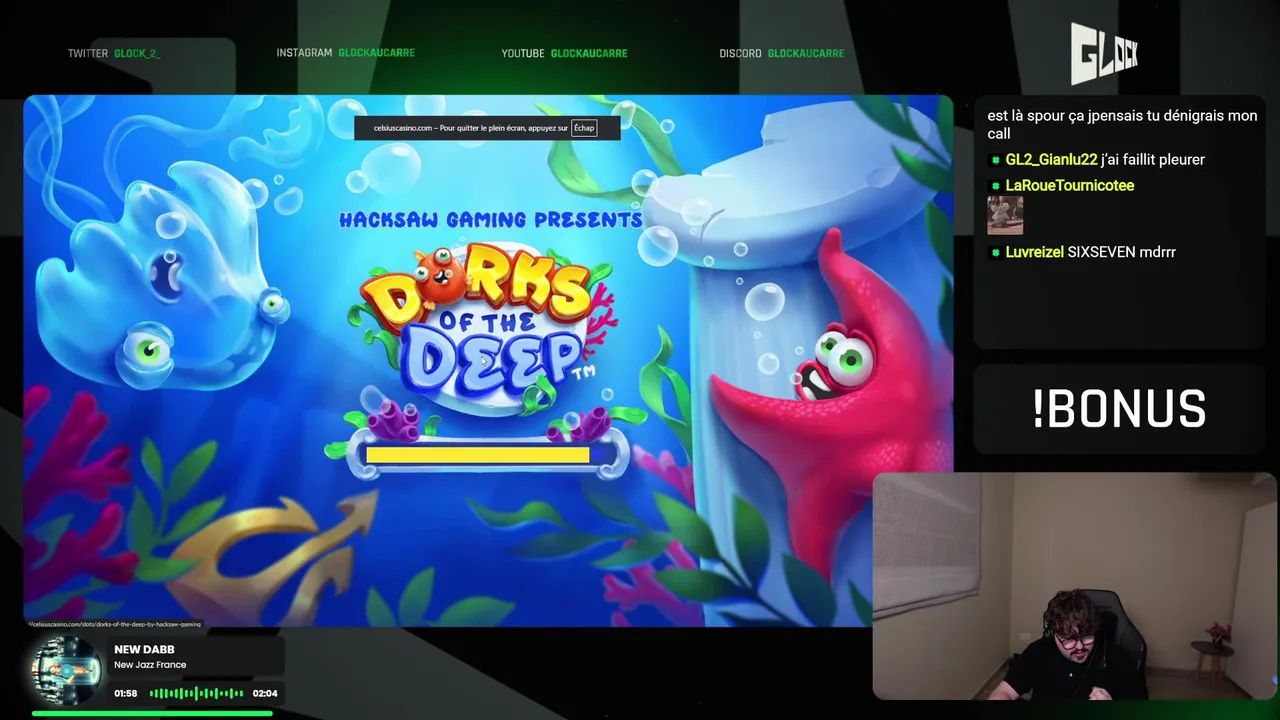Click the celsiuscasino.com fullscreen notice text
Screen dimensions: 1280x720
tap(470, 128)
